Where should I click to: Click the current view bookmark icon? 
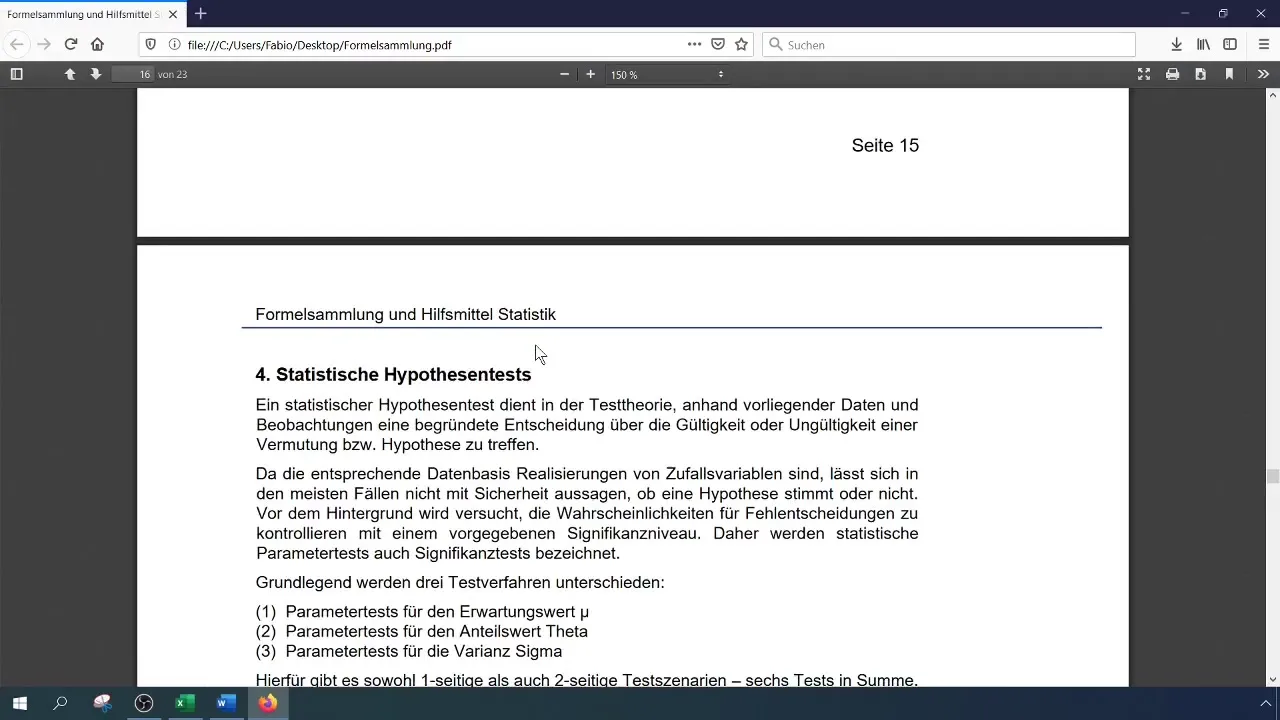pyautogui.click(x=1229, y=74)
